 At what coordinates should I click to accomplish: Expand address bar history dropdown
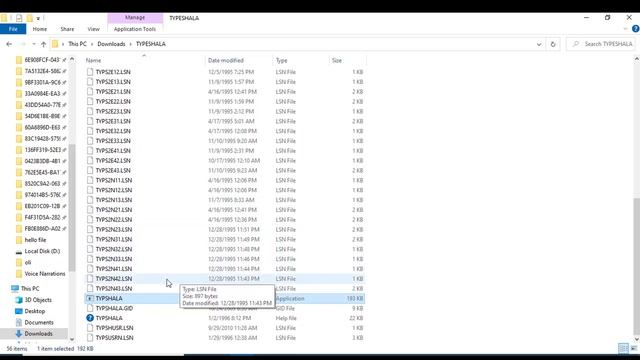pyautogui.click(x=539, y=44)
